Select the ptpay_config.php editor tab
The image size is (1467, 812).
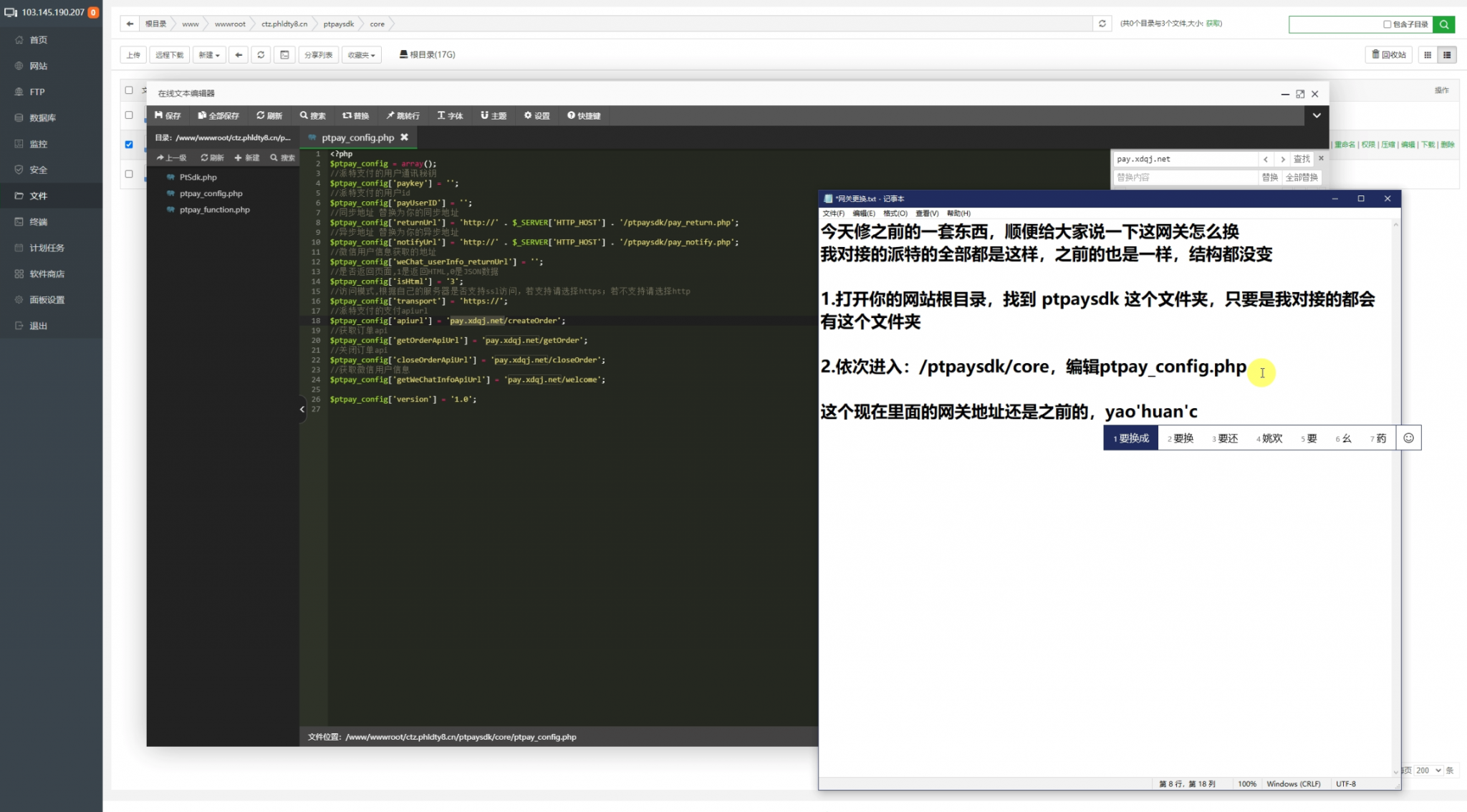357,137
